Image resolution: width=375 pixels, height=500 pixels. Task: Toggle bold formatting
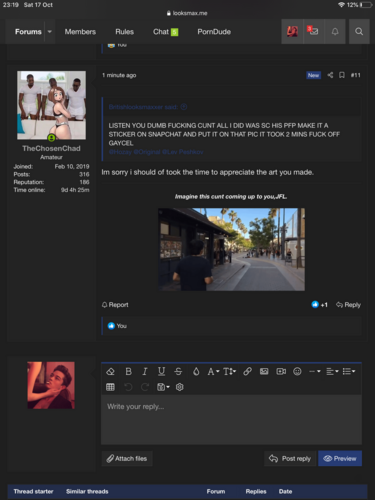128,371
